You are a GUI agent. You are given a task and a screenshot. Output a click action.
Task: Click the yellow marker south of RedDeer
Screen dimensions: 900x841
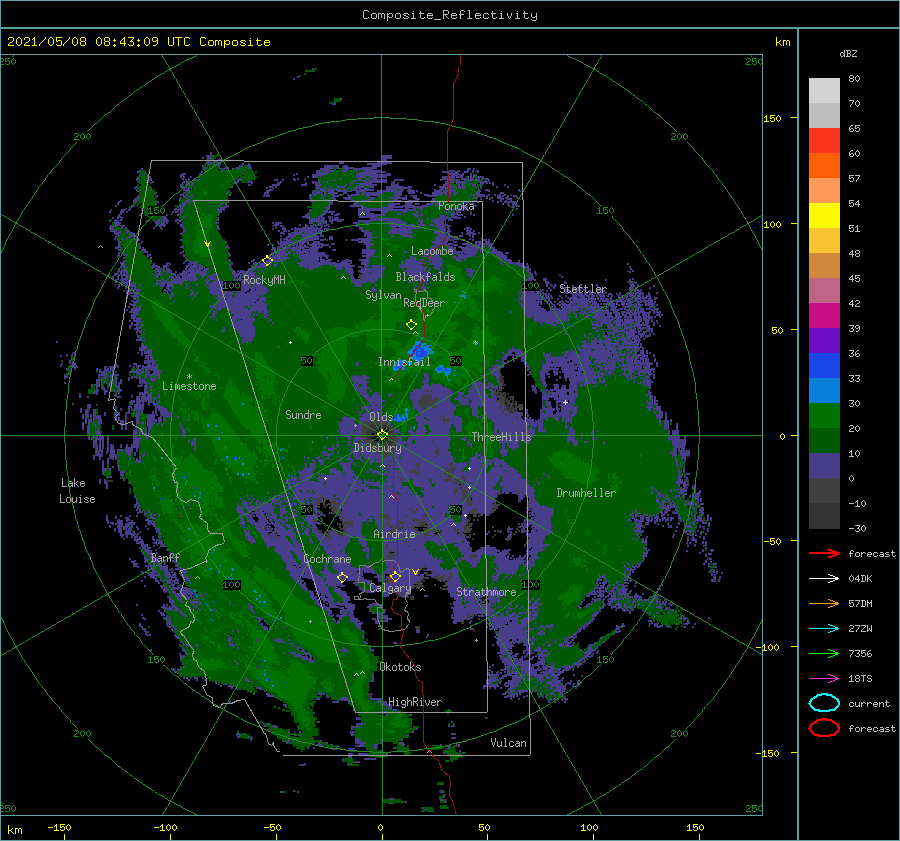coord(411,325)
